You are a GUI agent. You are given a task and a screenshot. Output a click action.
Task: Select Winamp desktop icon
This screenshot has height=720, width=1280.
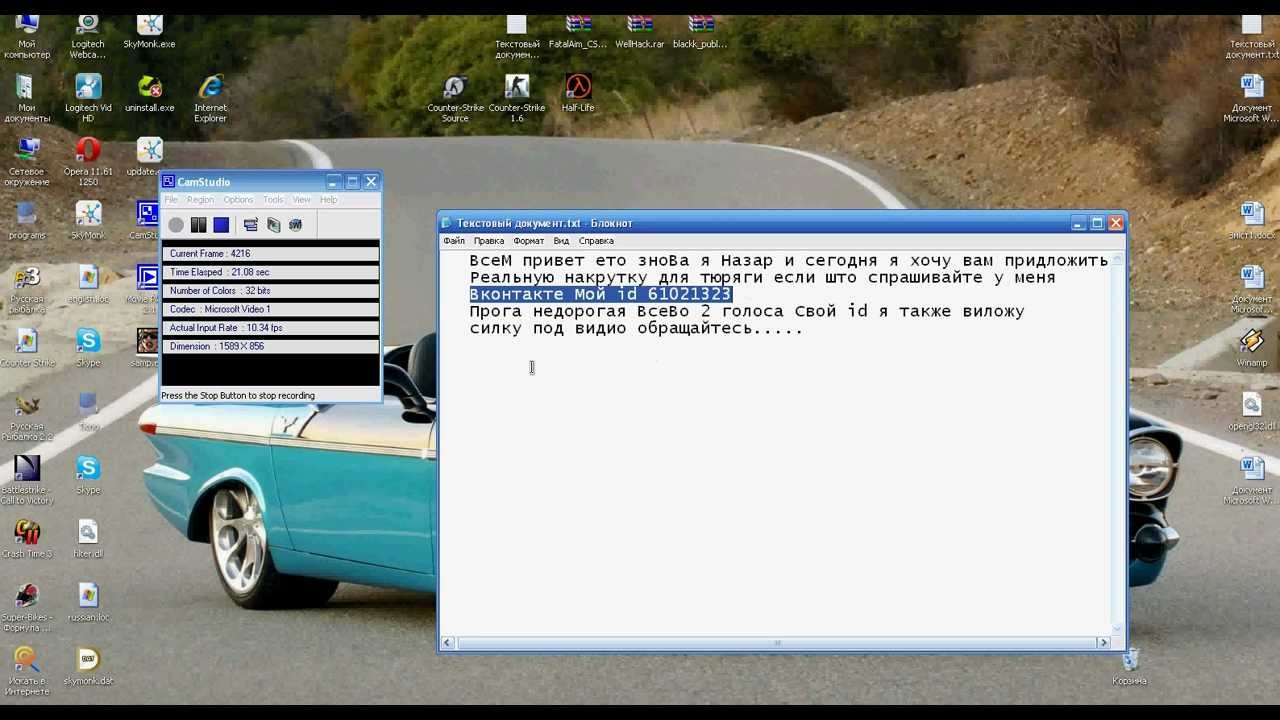(1252, 349)
